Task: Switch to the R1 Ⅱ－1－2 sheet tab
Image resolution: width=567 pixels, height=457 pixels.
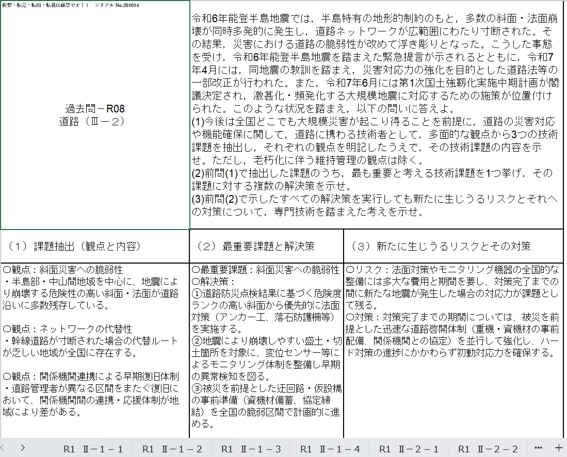Action: coord(172,449)
